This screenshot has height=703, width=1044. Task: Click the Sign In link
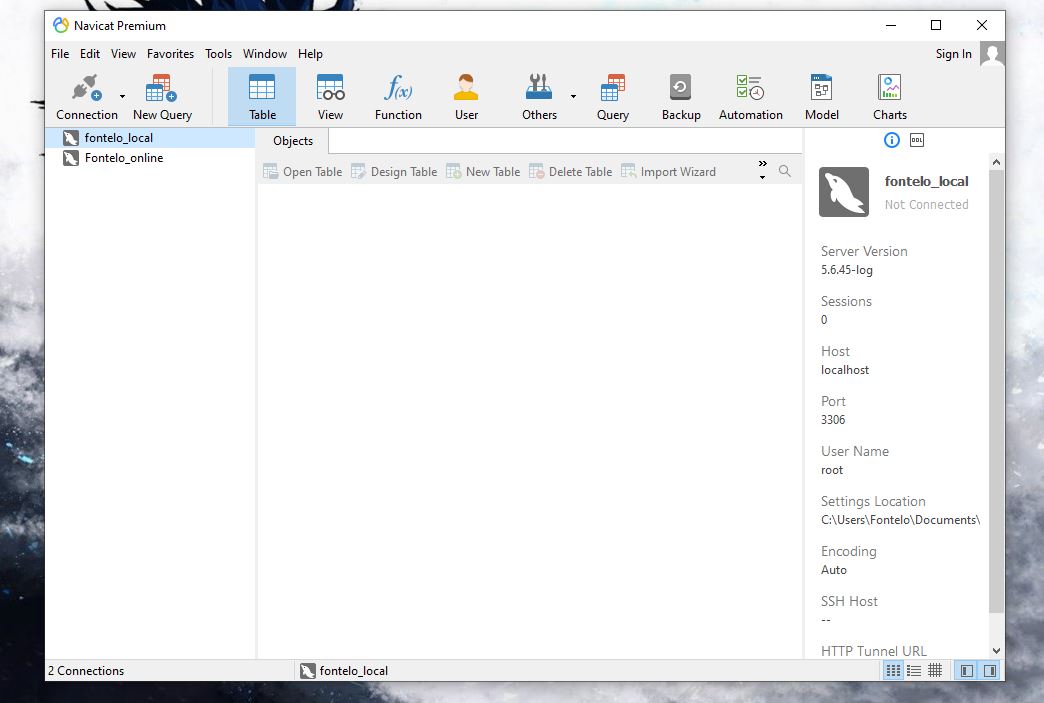[953, 54]
